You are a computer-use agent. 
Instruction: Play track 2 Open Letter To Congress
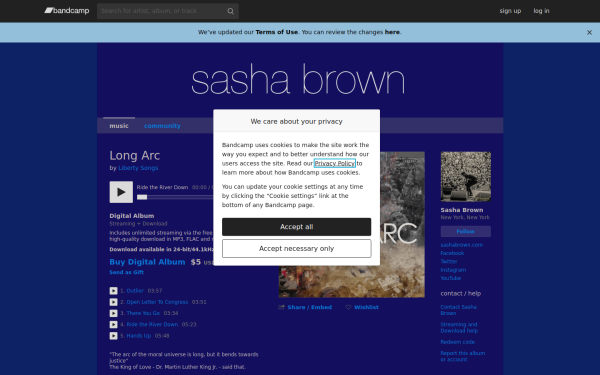point(113,302)
